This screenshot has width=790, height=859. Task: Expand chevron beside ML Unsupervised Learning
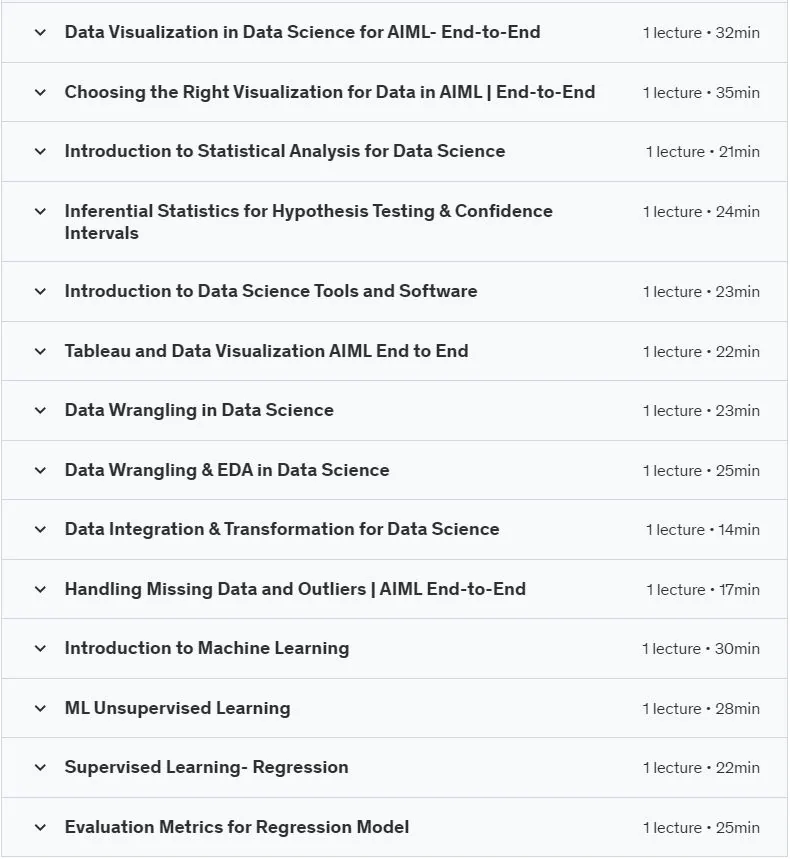tap(40, 708)
